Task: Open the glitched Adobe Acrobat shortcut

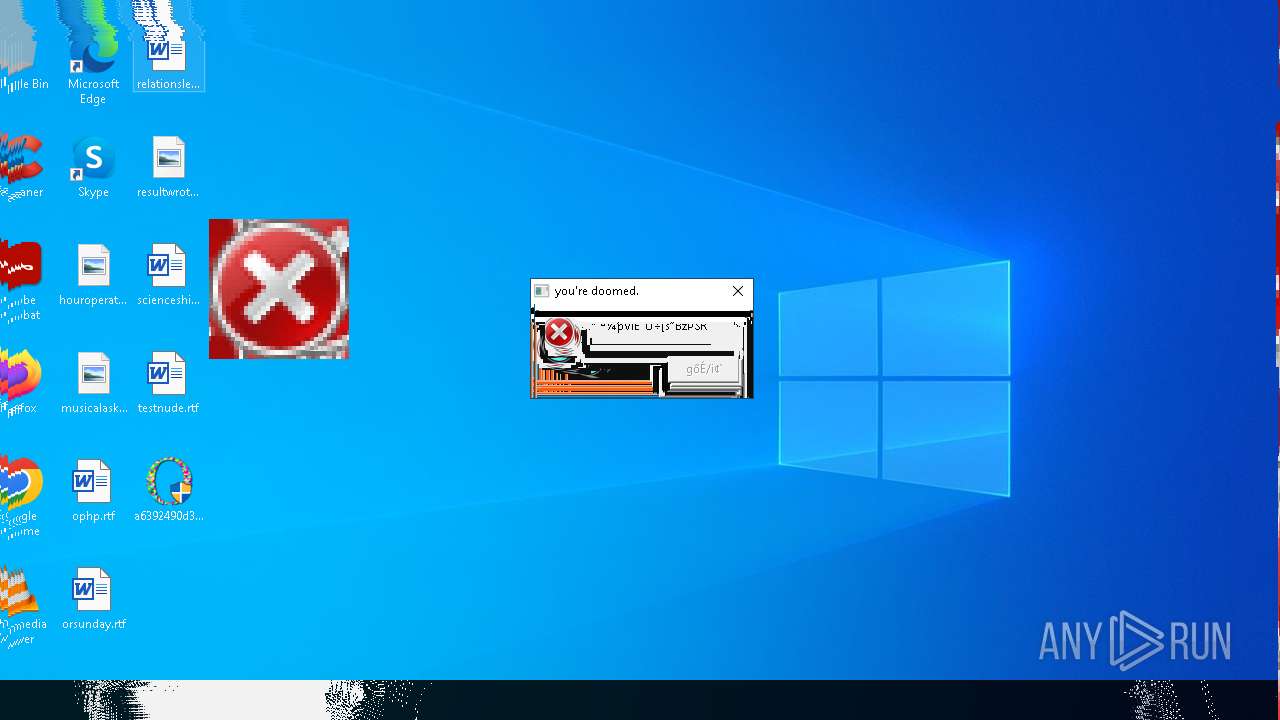Action: click(22, 280)
